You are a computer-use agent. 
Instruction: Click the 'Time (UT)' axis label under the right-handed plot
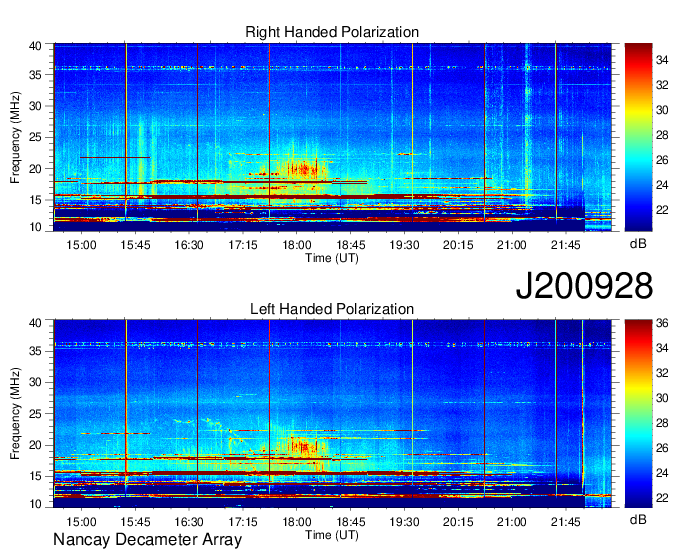332,258
